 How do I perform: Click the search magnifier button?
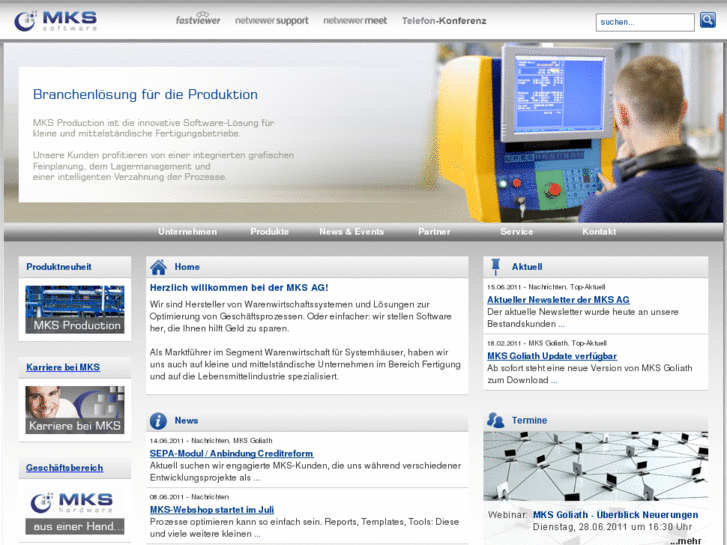708,20
